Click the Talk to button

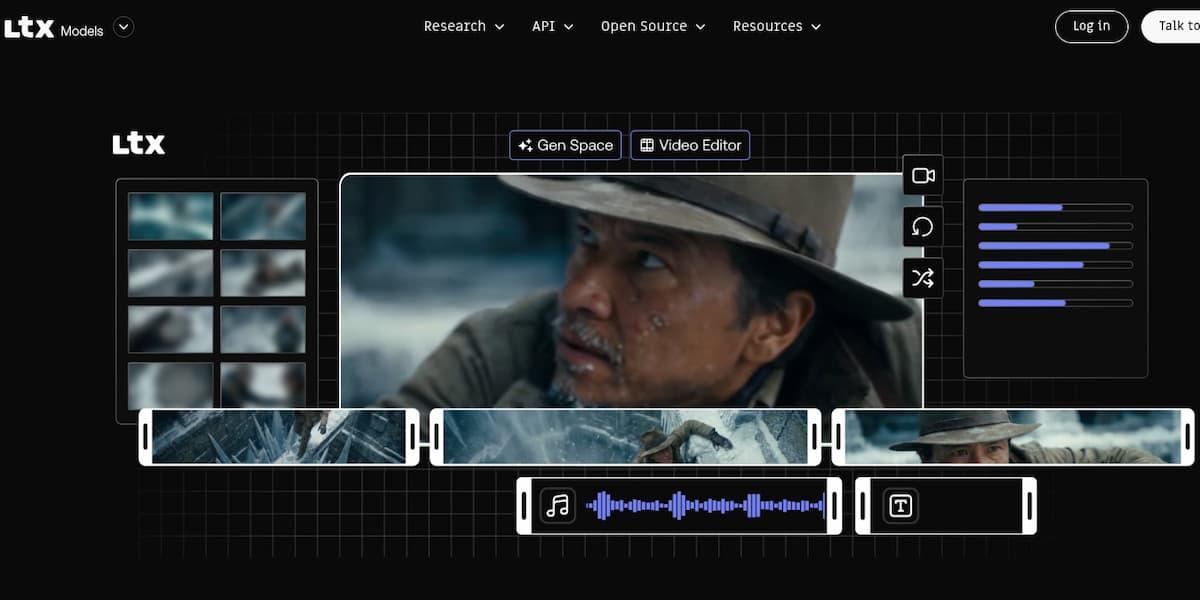point(1172,27)
